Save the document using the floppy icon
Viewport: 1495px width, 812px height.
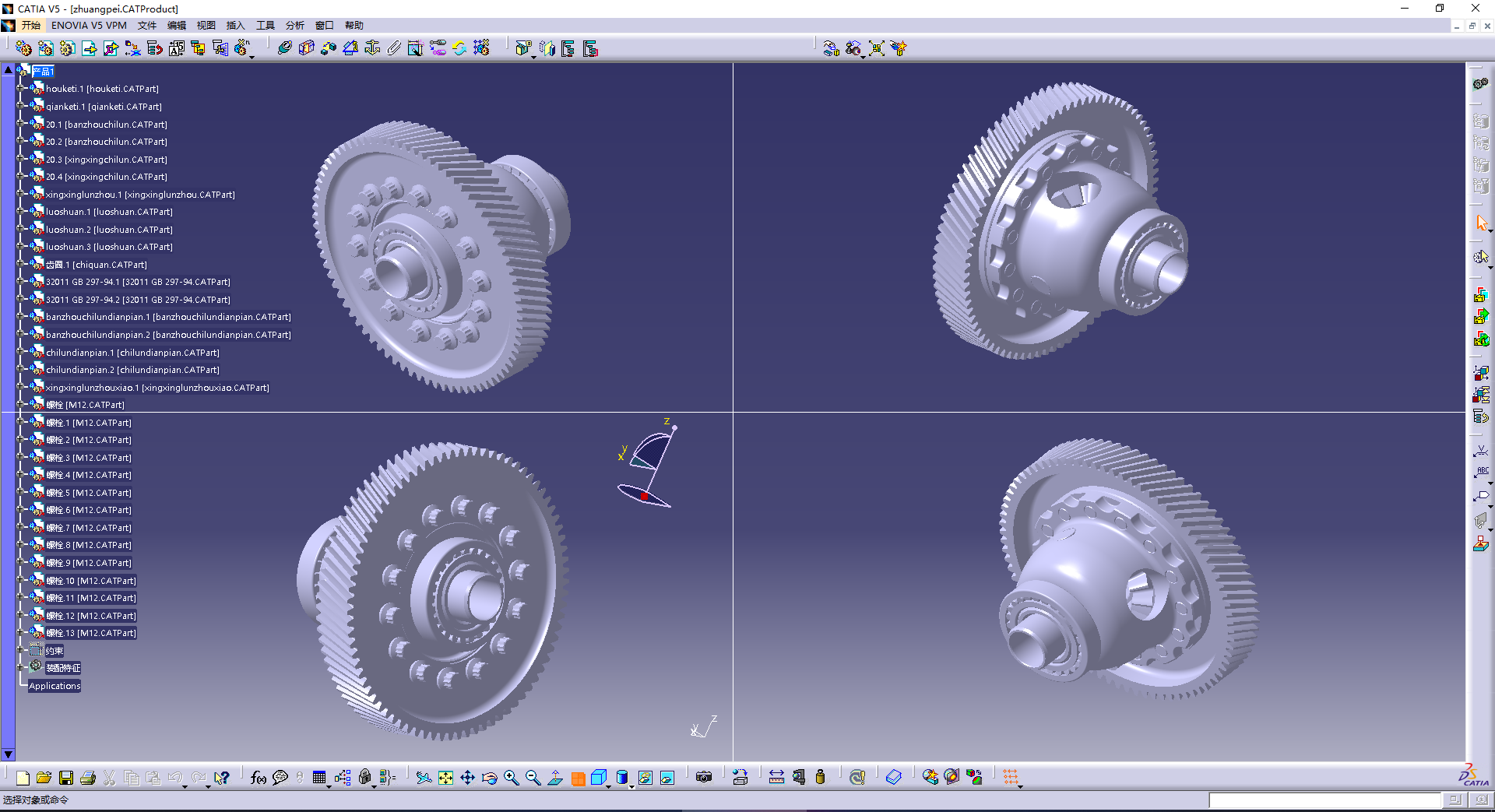point(66,777)
